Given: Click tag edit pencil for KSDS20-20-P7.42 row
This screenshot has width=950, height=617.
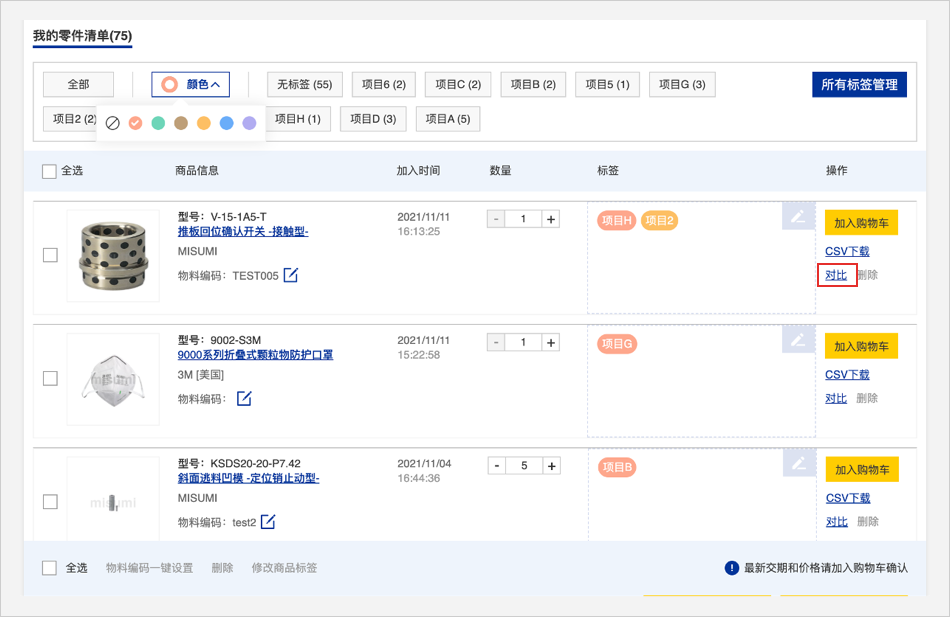Looking at the screenshot, I should coord(797,463).
